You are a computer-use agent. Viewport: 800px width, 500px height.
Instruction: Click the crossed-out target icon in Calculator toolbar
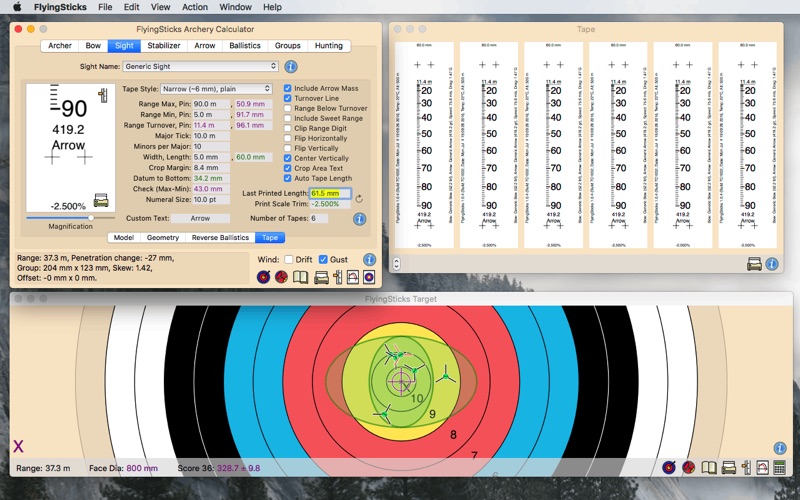(x=281, y=277)
